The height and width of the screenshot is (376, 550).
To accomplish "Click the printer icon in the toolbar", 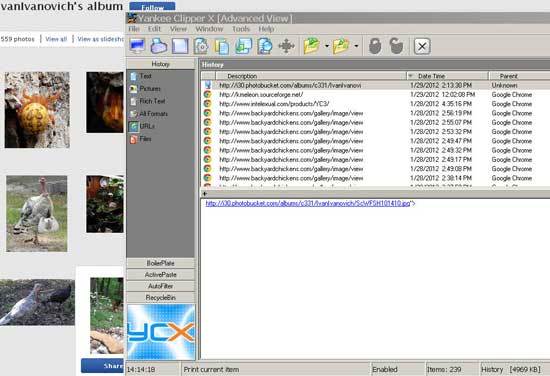I will click(159, 46).
